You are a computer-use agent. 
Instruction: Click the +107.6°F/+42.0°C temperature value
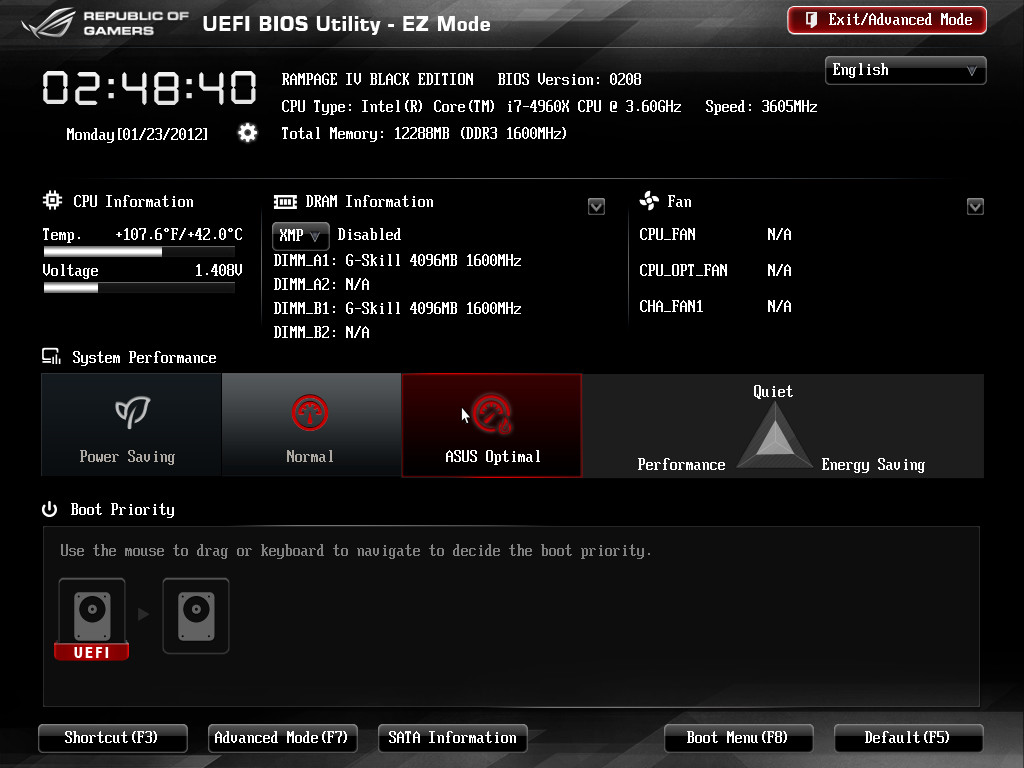179,234
